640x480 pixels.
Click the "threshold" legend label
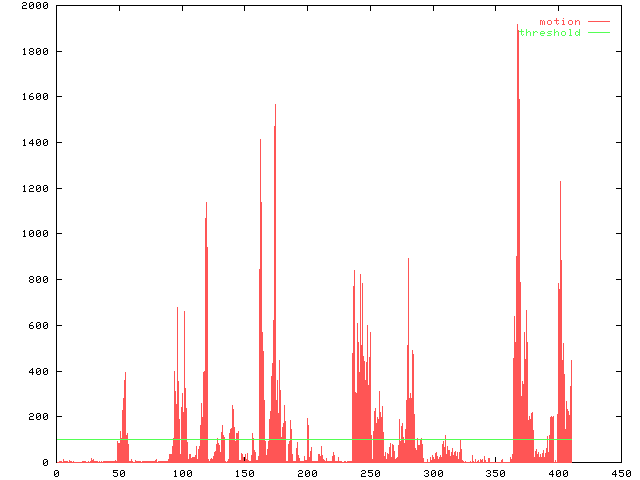point(549,33)
